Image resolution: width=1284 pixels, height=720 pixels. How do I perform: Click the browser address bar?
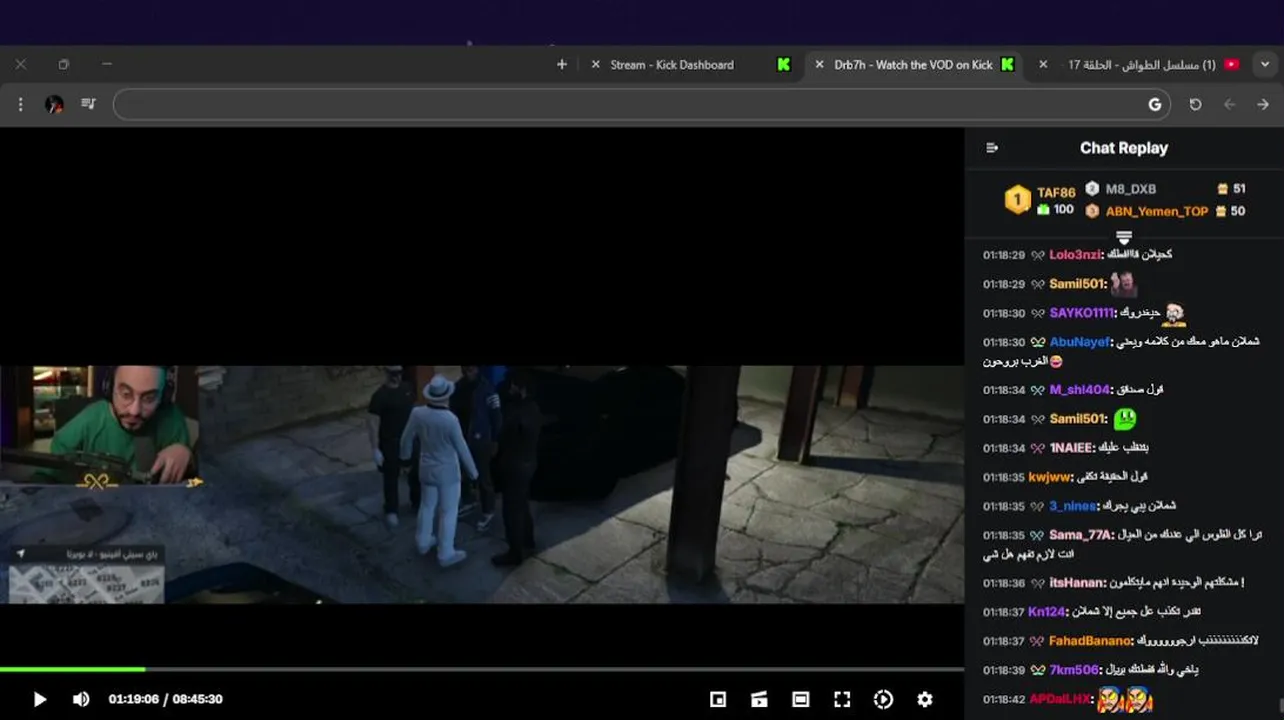click(640, 104)
